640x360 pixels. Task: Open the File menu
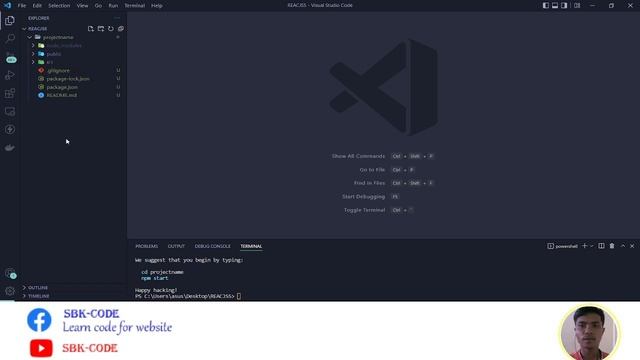pyautogui.click(x=22, y=6)
